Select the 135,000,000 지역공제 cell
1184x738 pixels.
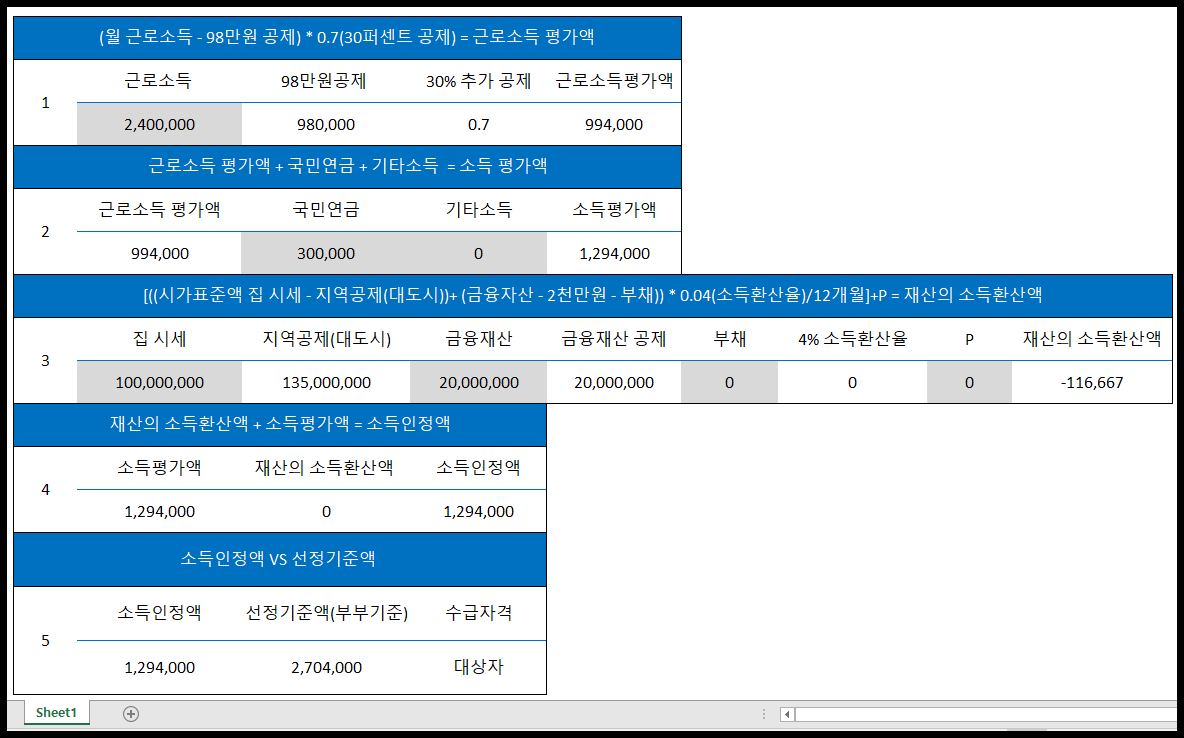point(326,383)
